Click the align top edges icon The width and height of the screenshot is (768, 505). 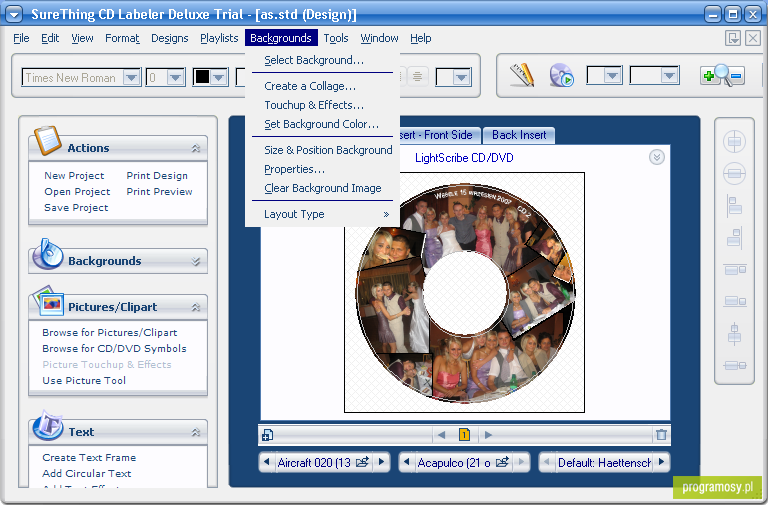point(735,269)
